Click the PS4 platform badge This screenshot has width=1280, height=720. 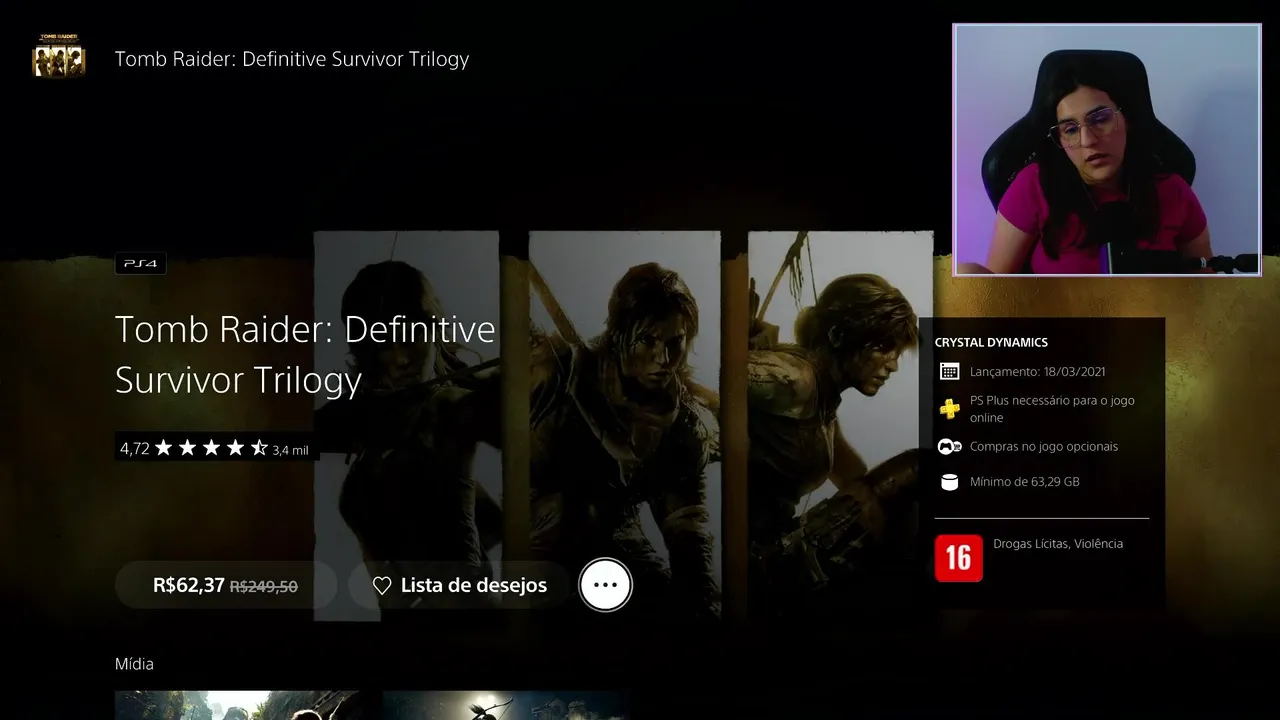coord(140,264)
